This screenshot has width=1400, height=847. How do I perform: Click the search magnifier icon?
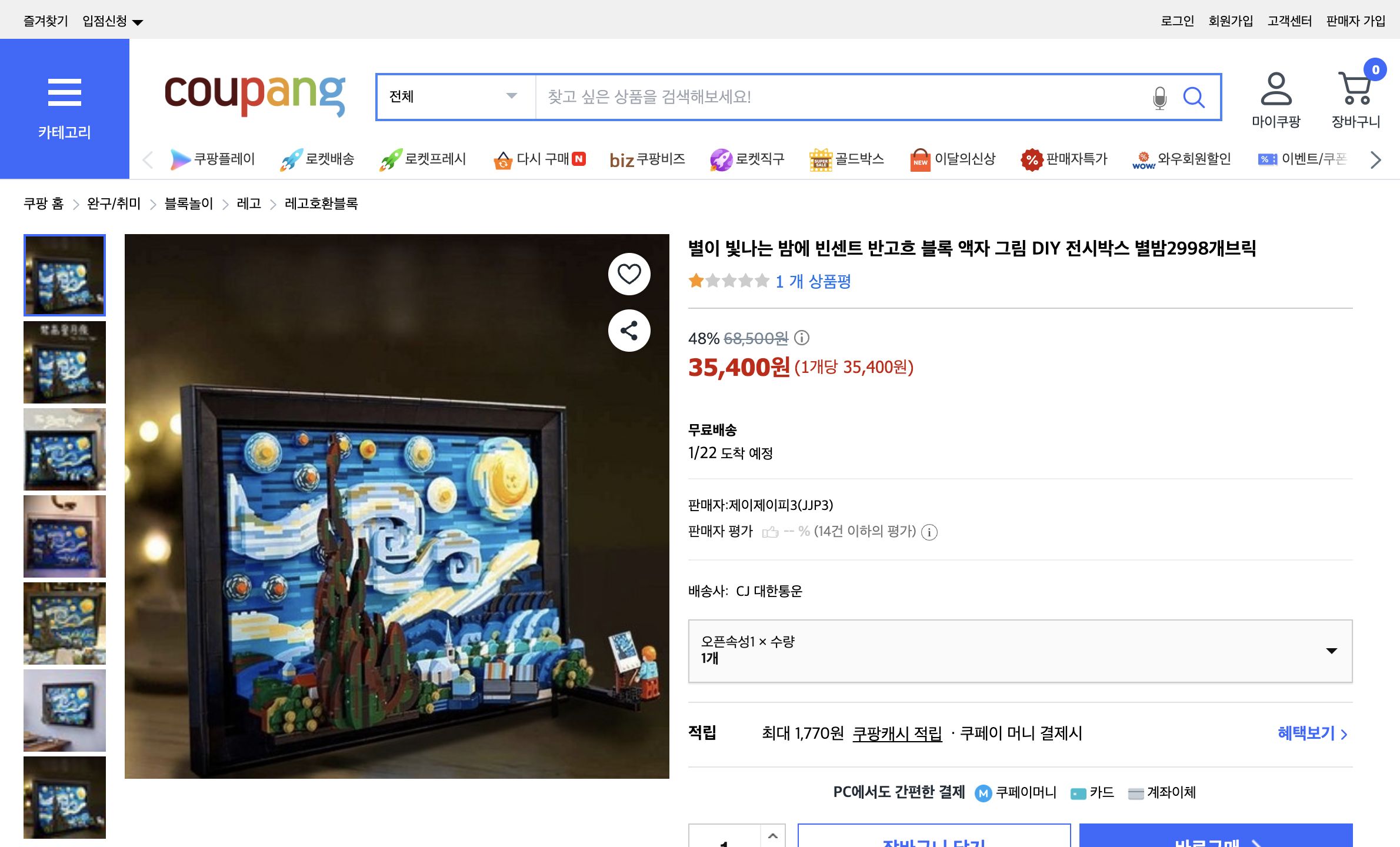point(1195,97)
